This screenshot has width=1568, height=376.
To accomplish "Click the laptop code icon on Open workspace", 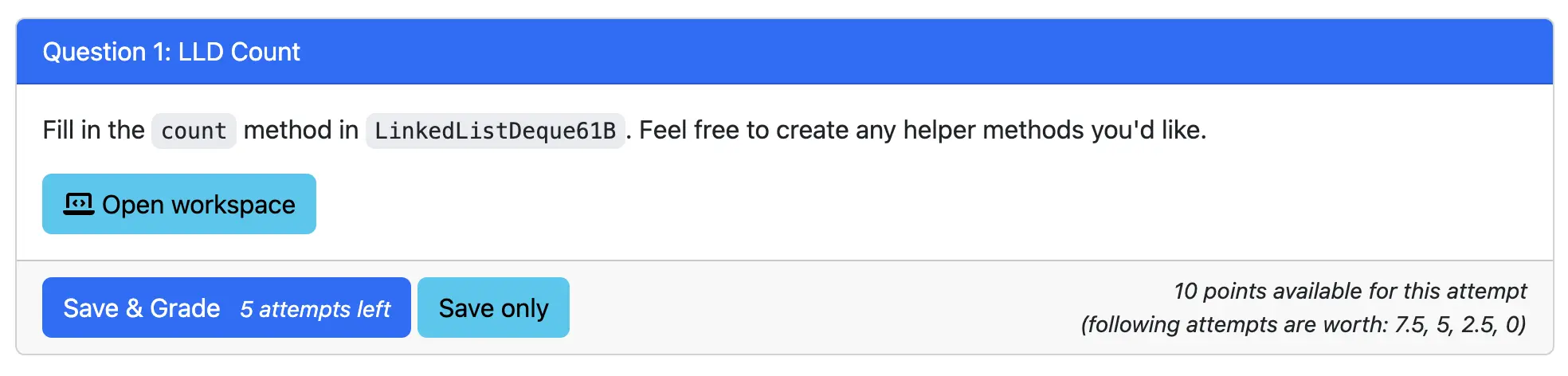I will point(78,205).
